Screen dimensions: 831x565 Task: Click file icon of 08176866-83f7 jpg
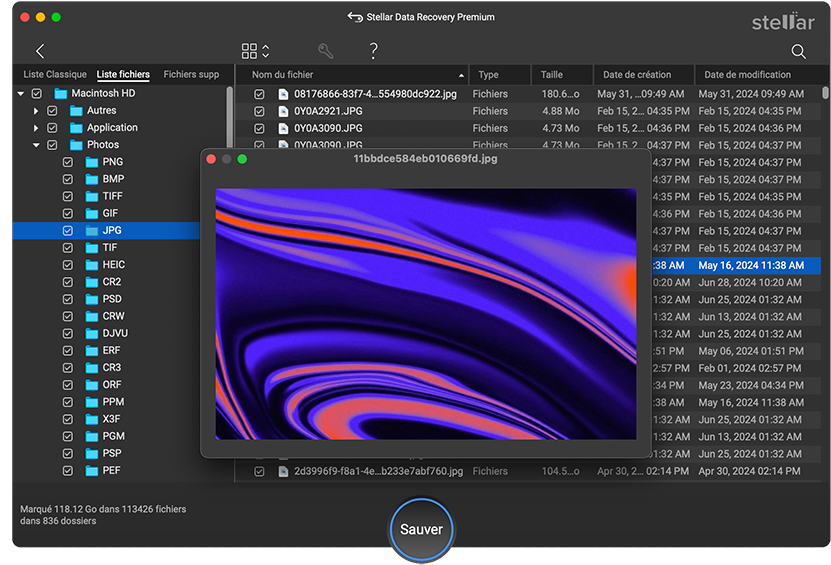[284, 94]
